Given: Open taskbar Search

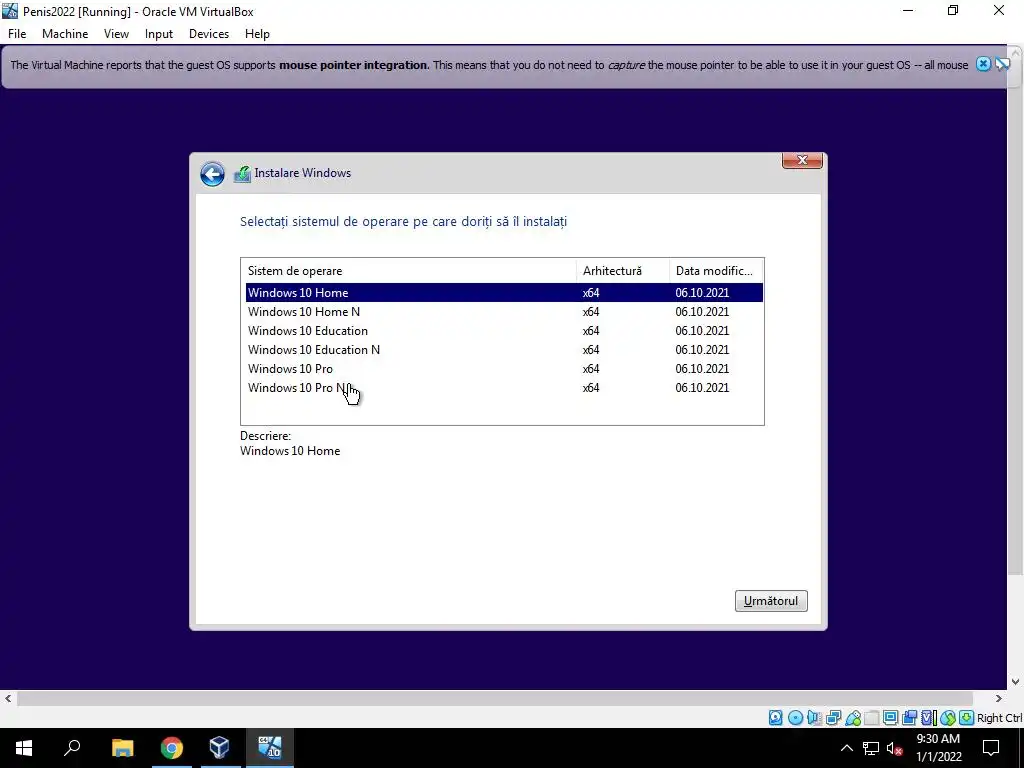Looking at the screenshot, I should pyautogui.click(x=72, y=748).
